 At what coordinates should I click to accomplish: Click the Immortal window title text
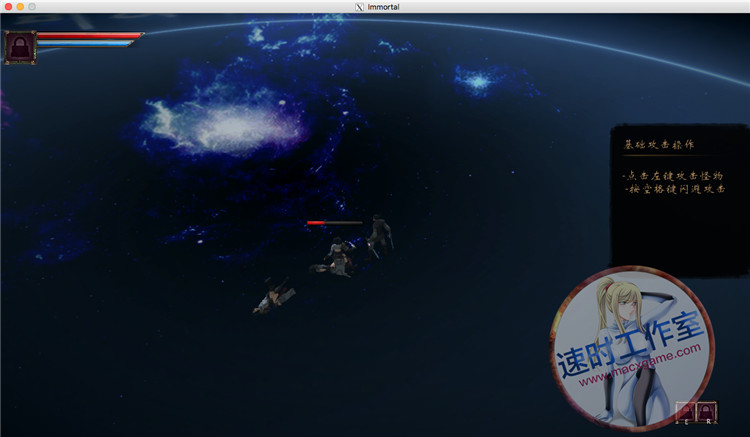pyautogui.click(x=383, y=7)
